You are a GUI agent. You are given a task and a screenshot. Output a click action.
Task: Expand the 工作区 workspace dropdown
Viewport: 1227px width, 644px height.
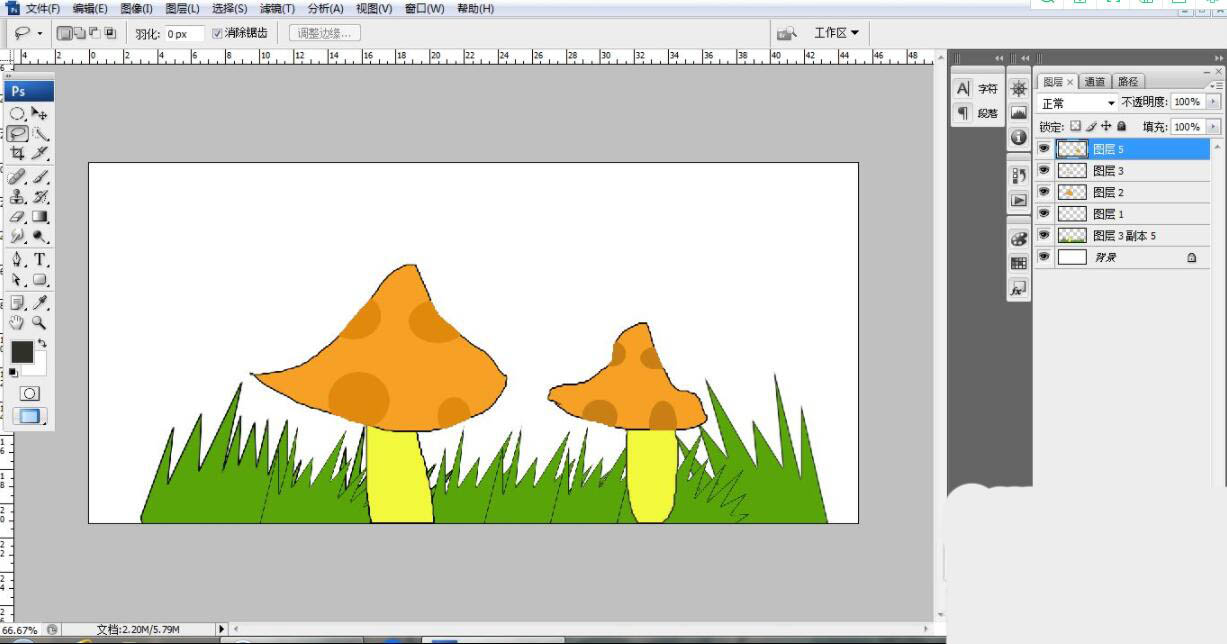836,33
